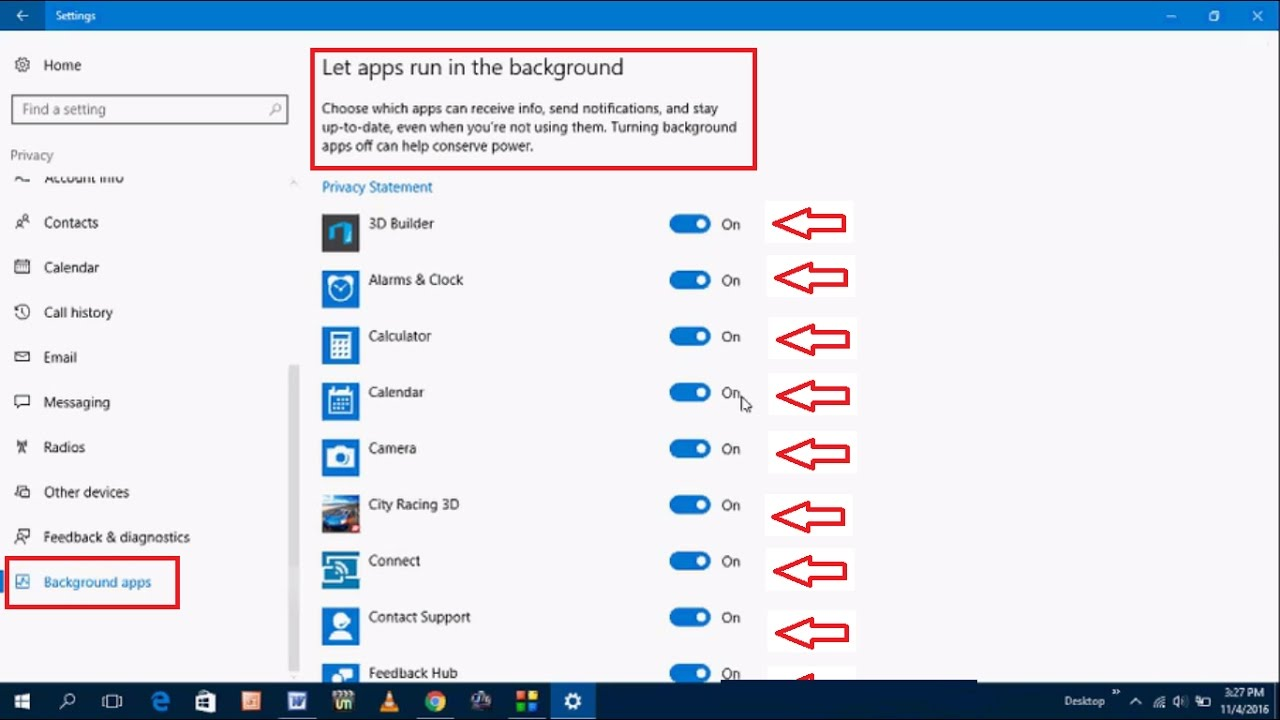This screenshot has height=720, width=1280.
Task: Select Background apps in sidebar
Action: [97, 583]
